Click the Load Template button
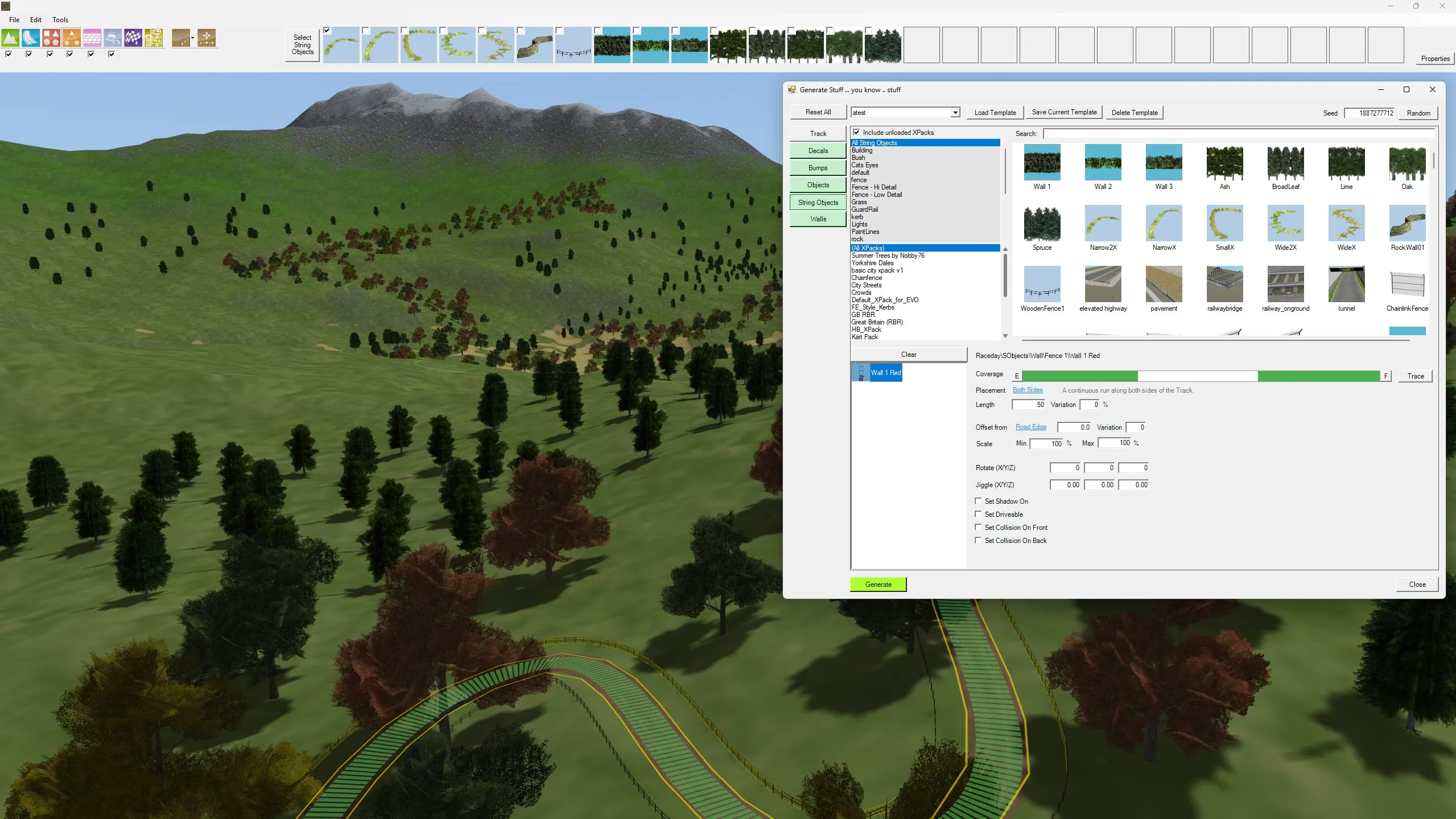This screenshot has width=1456, height=819. coord(995,113)
